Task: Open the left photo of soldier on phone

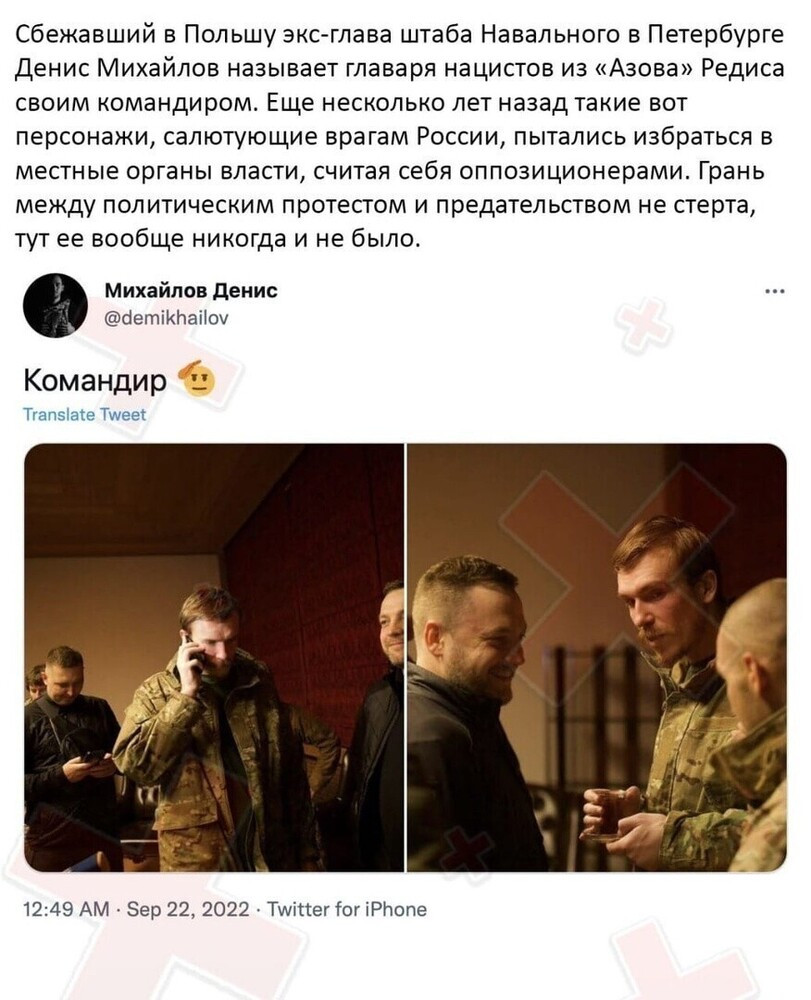Action: point(214,658)
